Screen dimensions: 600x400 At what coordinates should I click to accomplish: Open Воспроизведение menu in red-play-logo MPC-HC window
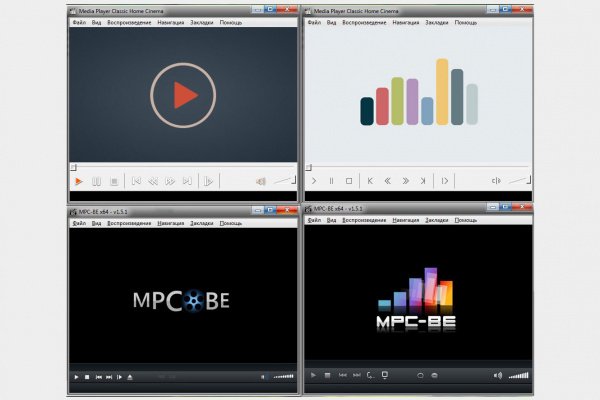pyautogui.click(x=129, y=23)
